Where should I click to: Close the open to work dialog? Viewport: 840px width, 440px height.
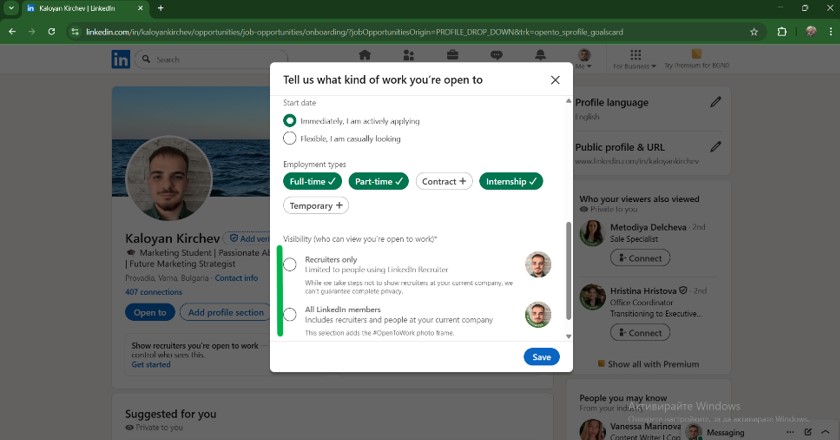555,80
